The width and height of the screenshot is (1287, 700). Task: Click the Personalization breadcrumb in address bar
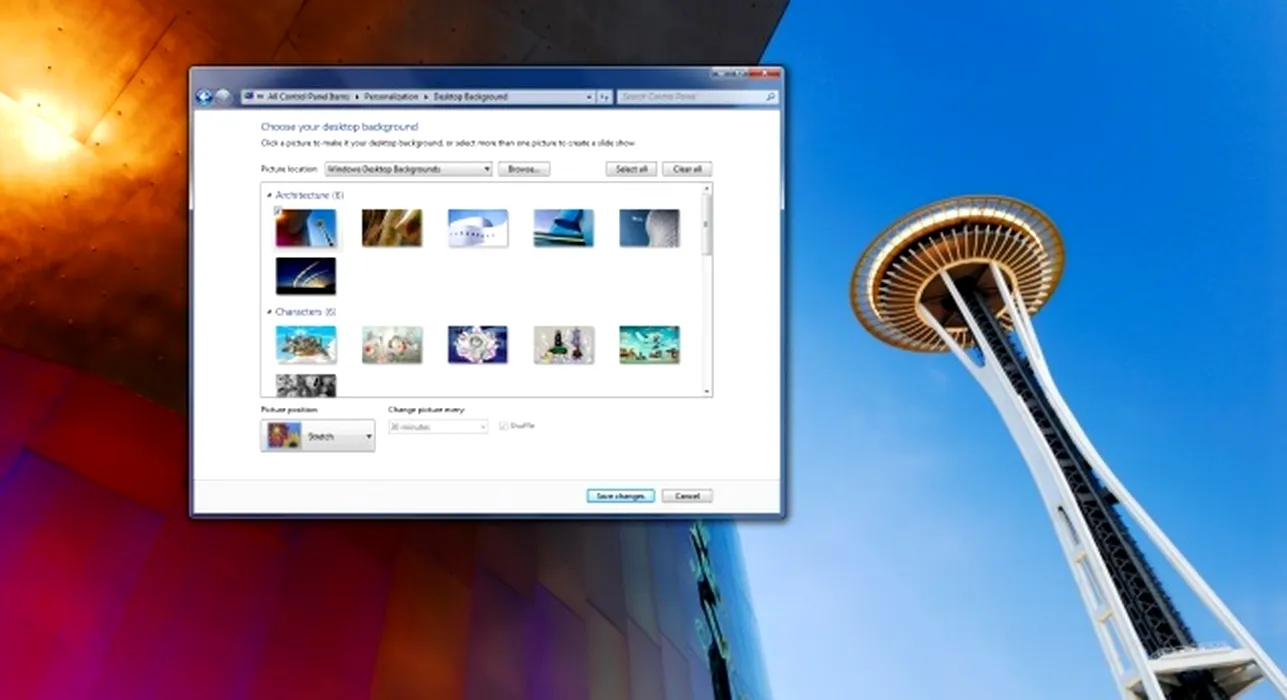[x=391, y=97]
